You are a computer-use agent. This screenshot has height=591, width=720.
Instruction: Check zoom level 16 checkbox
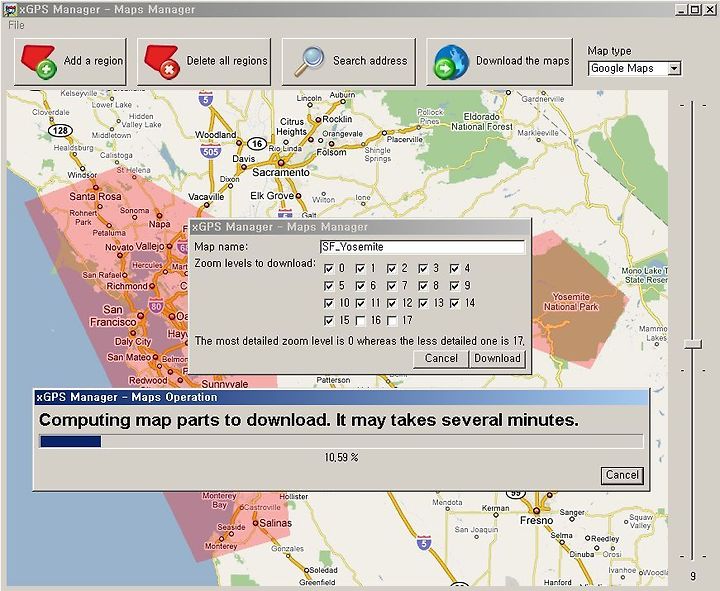pyautogui.click(x=360, y=321)
